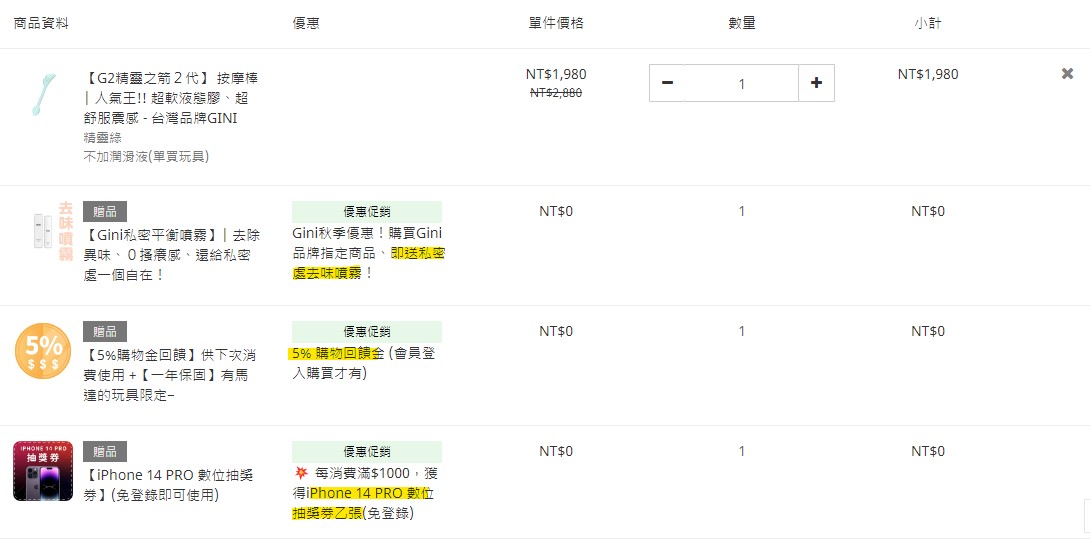1090x540 pixels.
Task: Click the 5% cashback orange coin icon
Action: tap(43, 351)
